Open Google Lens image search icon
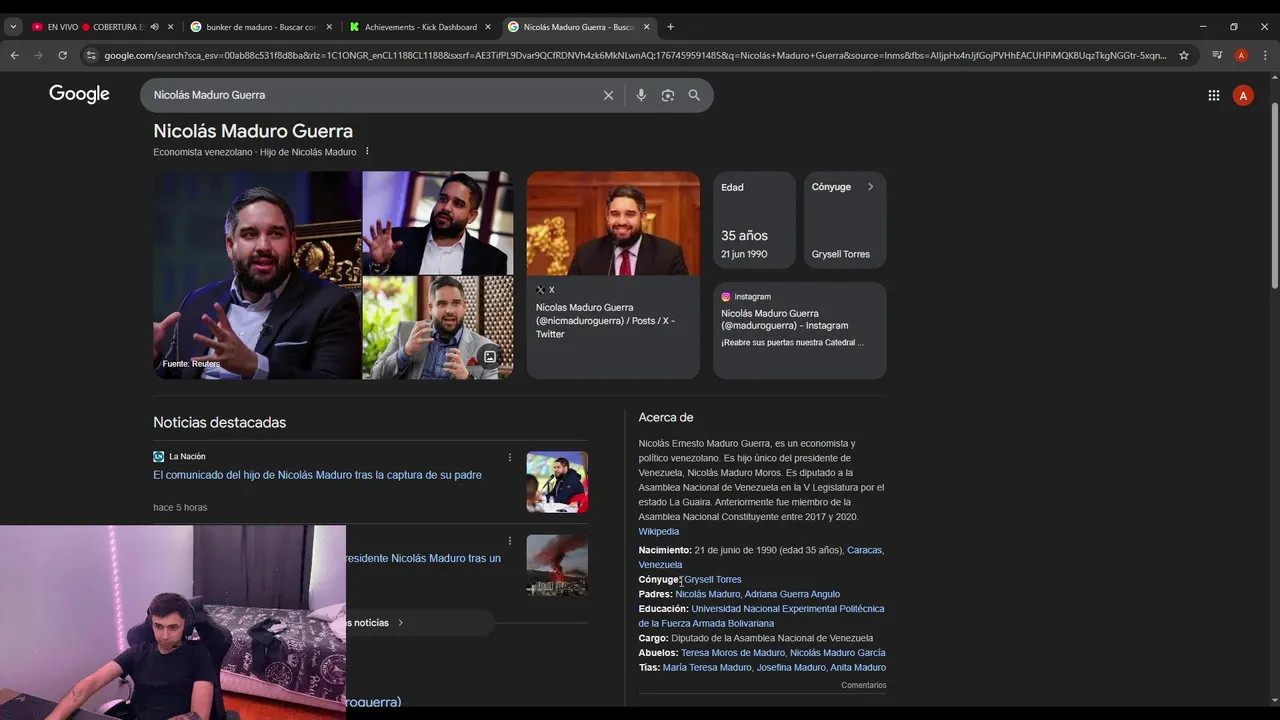The image size is (1280, 720). 668,95
